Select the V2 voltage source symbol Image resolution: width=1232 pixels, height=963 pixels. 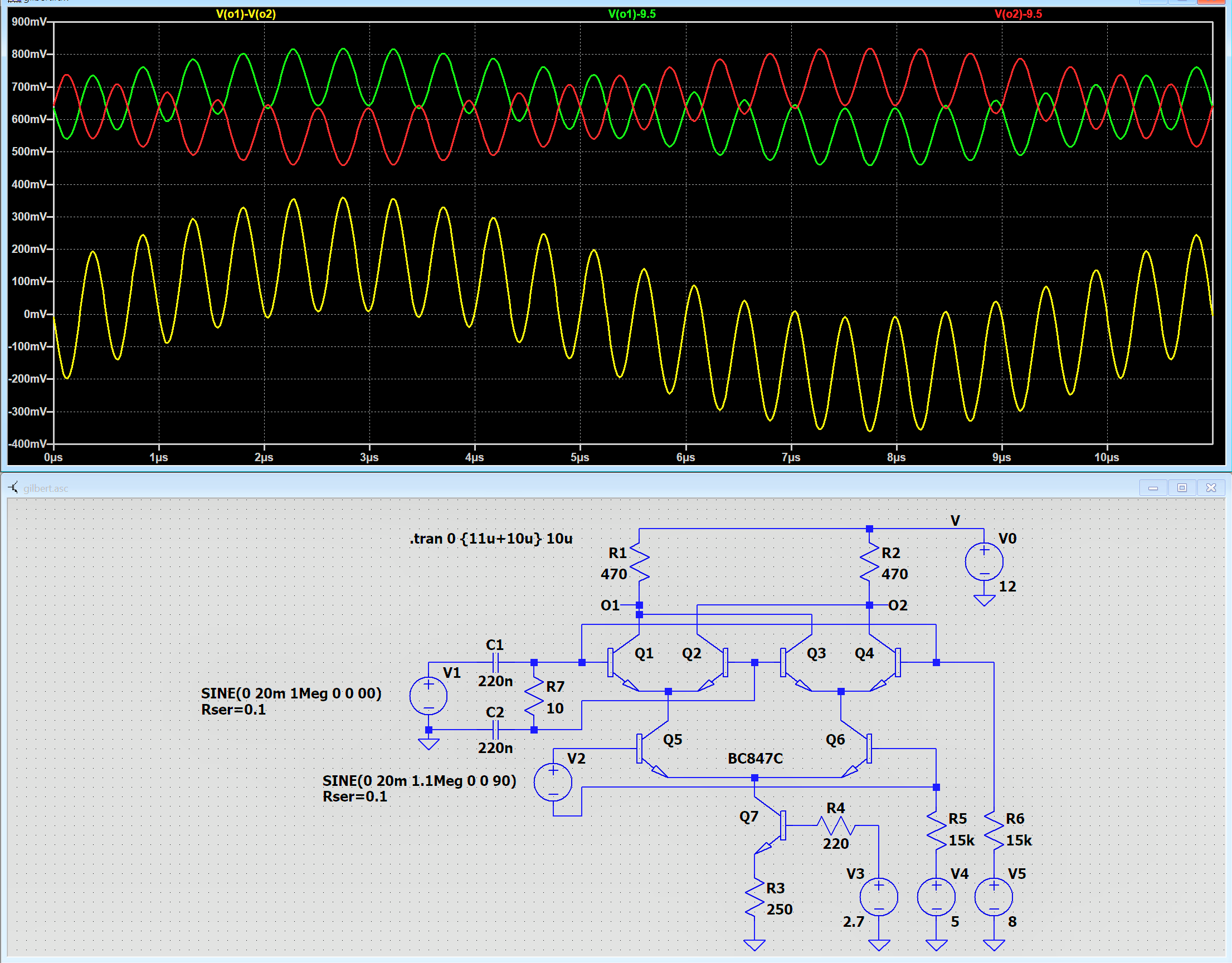[553, 782]
